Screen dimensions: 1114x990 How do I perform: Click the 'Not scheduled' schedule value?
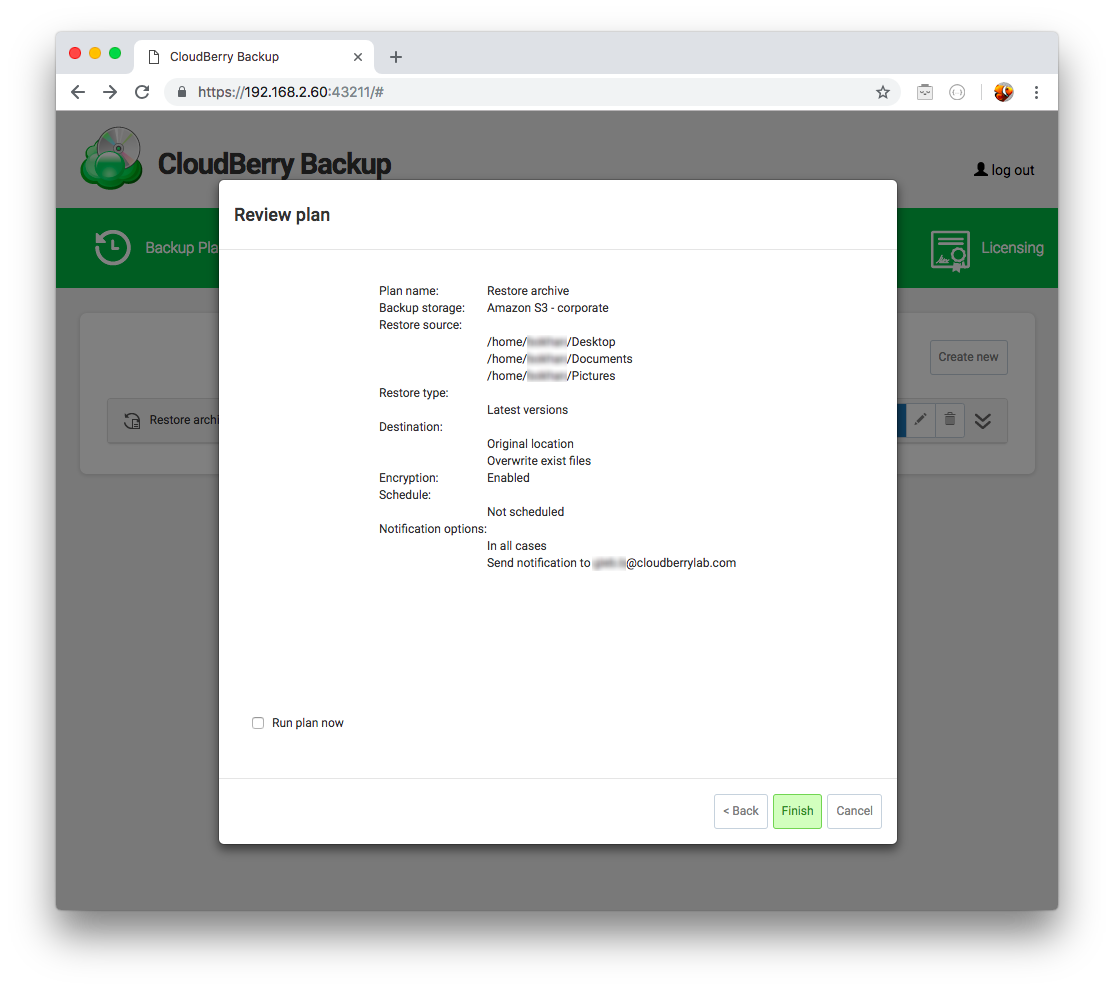[525, 512]
